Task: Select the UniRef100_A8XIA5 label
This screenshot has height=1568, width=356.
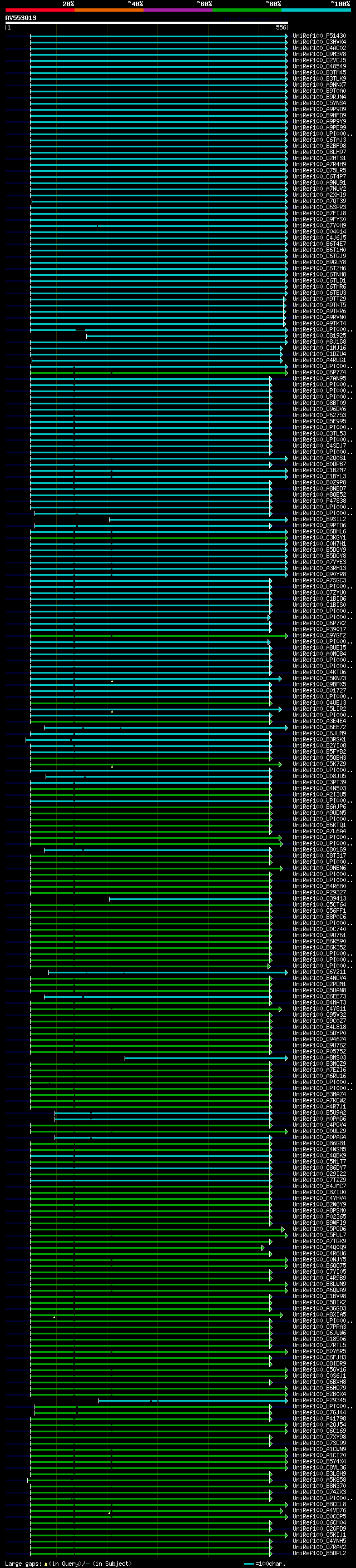Action: (319, 1315)
